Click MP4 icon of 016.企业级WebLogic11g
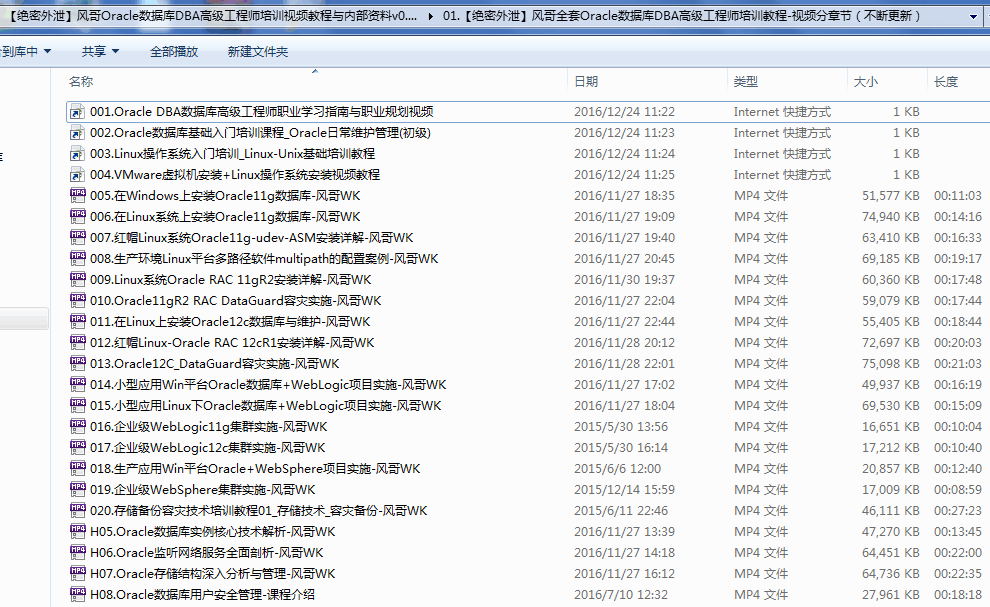This screenshot has height=607, width=990. click(77, 426)
